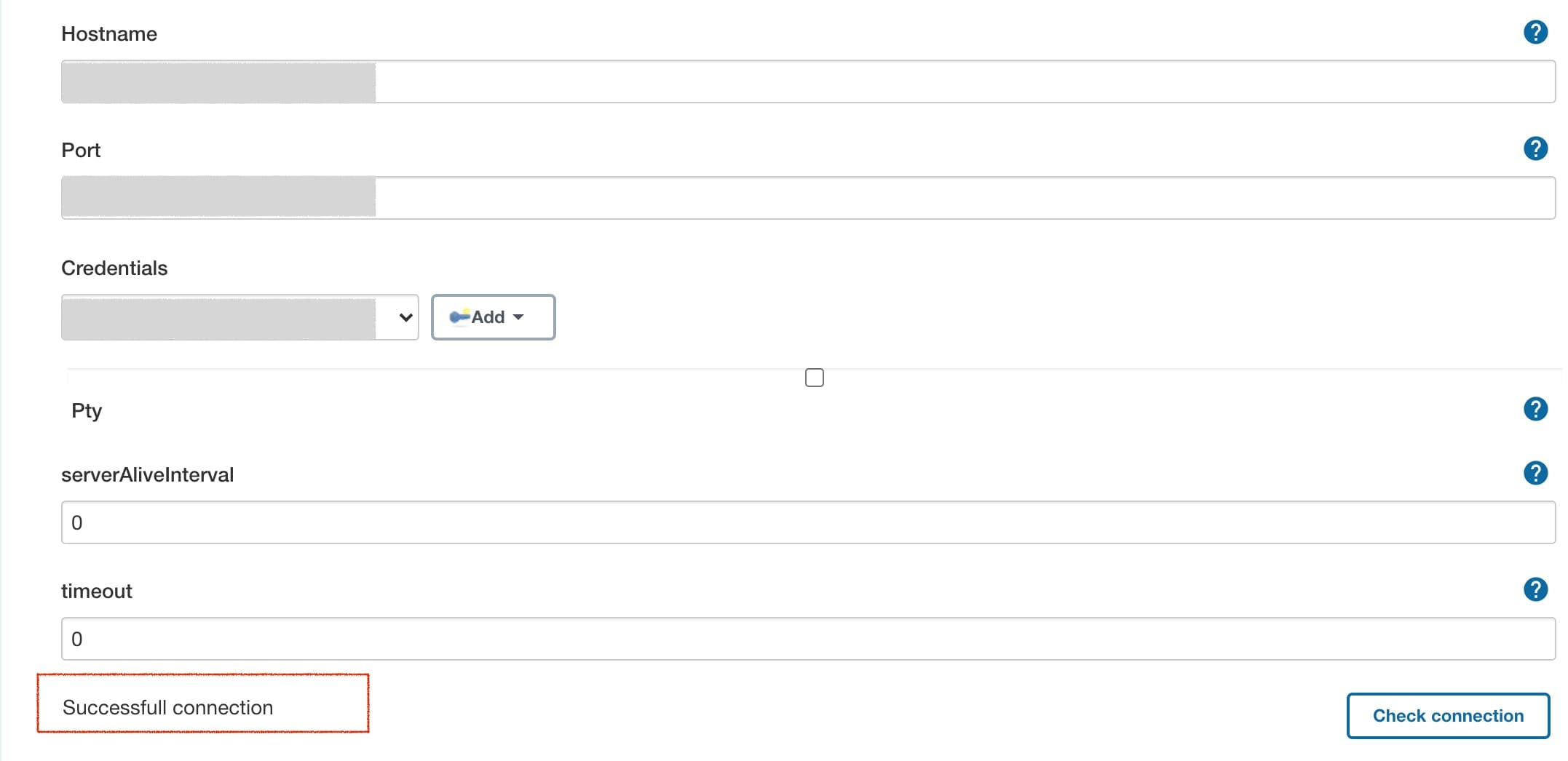Click the key icon on Add button

pos(459,316)
